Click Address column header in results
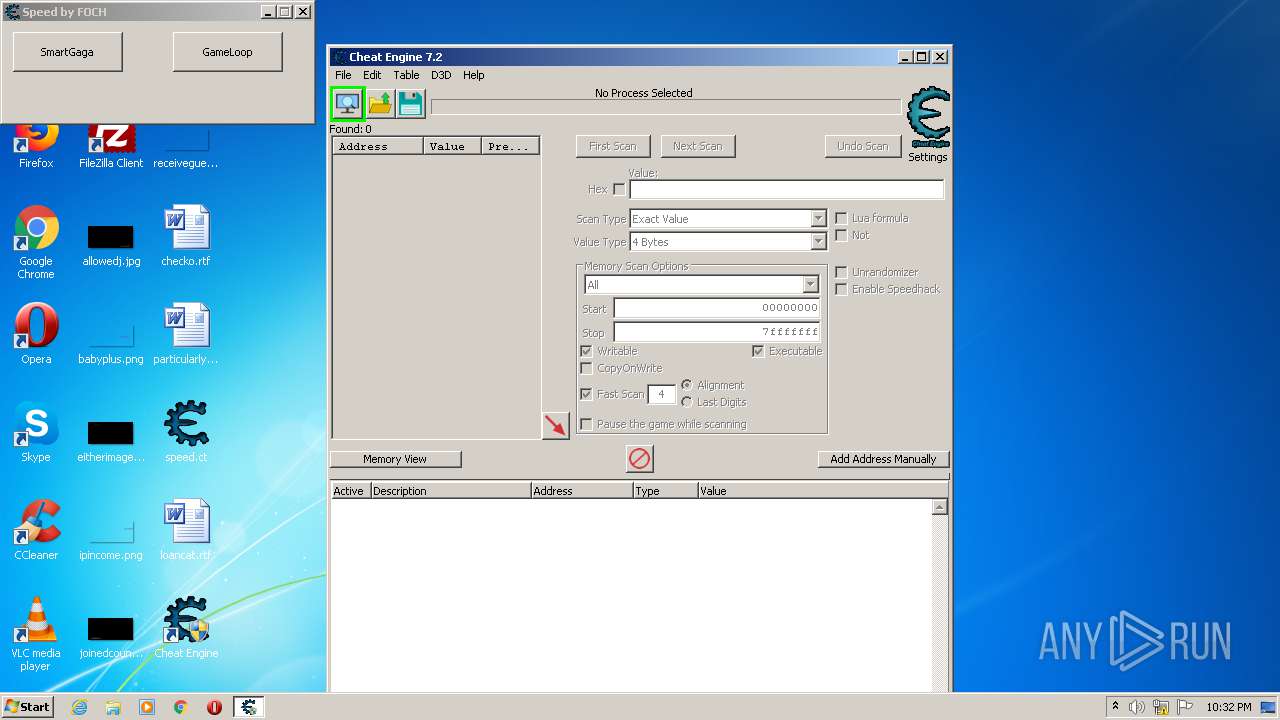This screenshot has height=720, width=1280. pyautogui.click(x=378, y=146)
